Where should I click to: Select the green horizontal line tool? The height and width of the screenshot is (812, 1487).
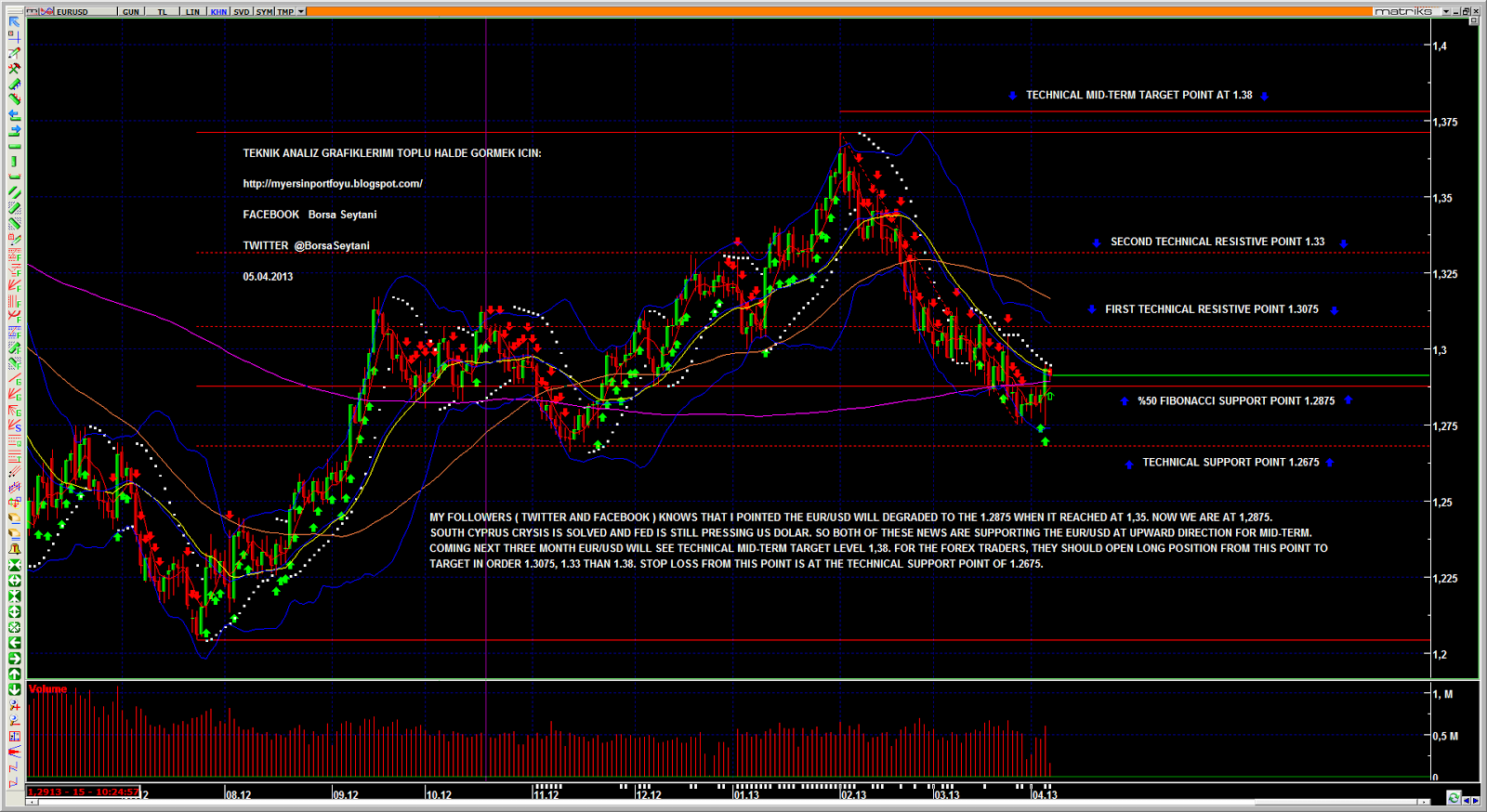[x=14, y=146]
